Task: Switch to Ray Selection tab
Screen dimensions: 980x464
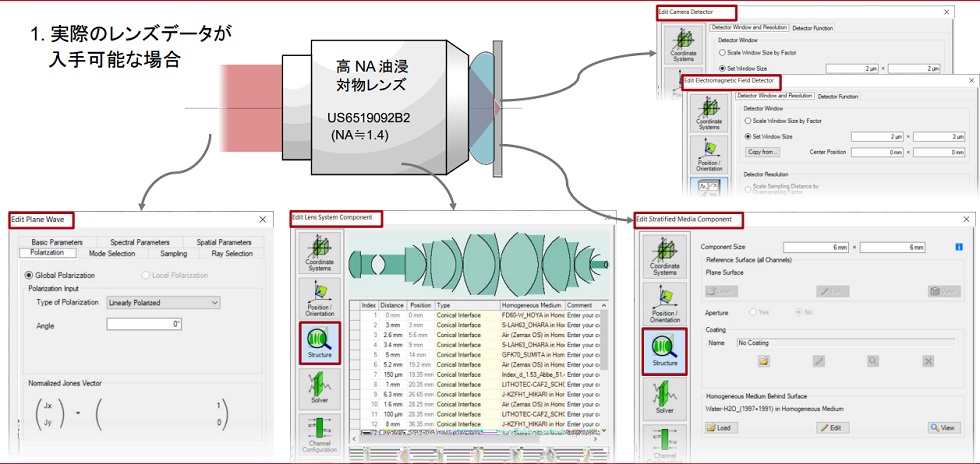Action: (x=232, y=253)
